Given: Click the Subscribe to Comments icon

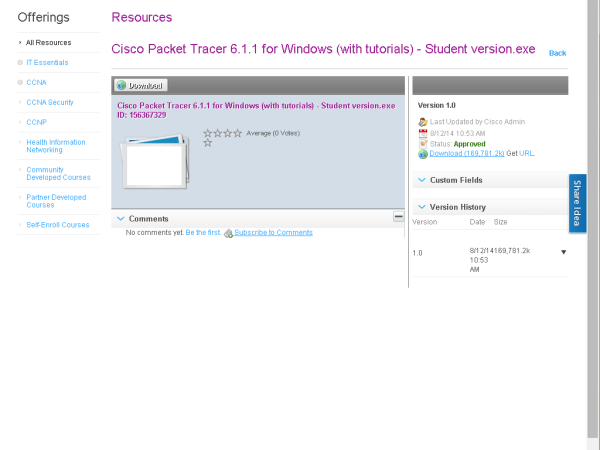Looking at the screenshot, I should pyautogui.click(x=228, y=233).
